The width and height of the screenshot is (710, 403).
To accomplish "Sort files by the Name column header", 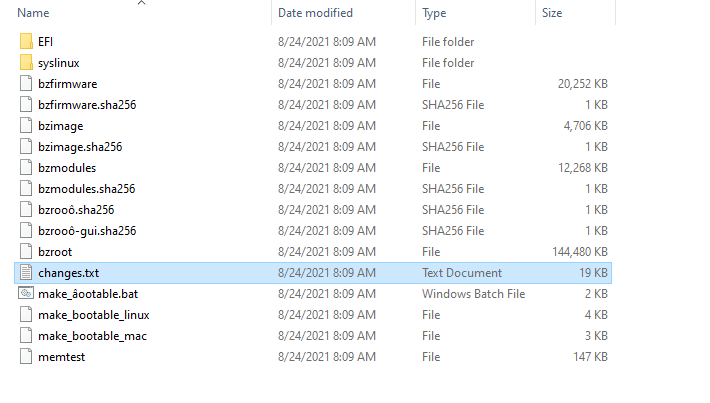I will 33,13.
